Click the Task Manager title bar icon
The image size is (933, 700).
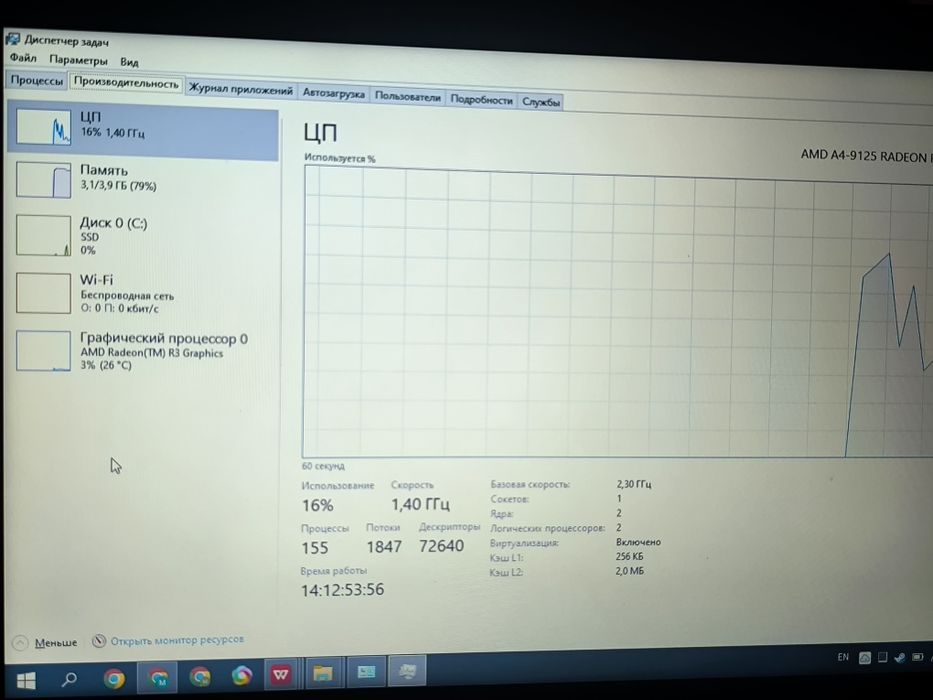click(12, 39)
